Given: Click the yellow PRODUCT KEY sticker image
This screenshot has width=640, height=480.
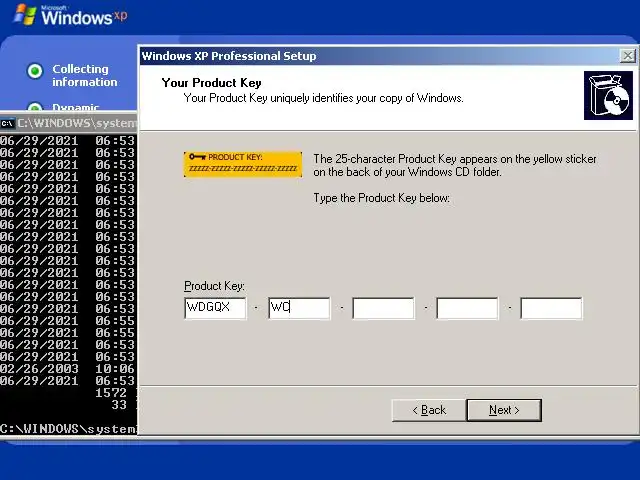Looking at the screenshot, I should tap(243, 164).
